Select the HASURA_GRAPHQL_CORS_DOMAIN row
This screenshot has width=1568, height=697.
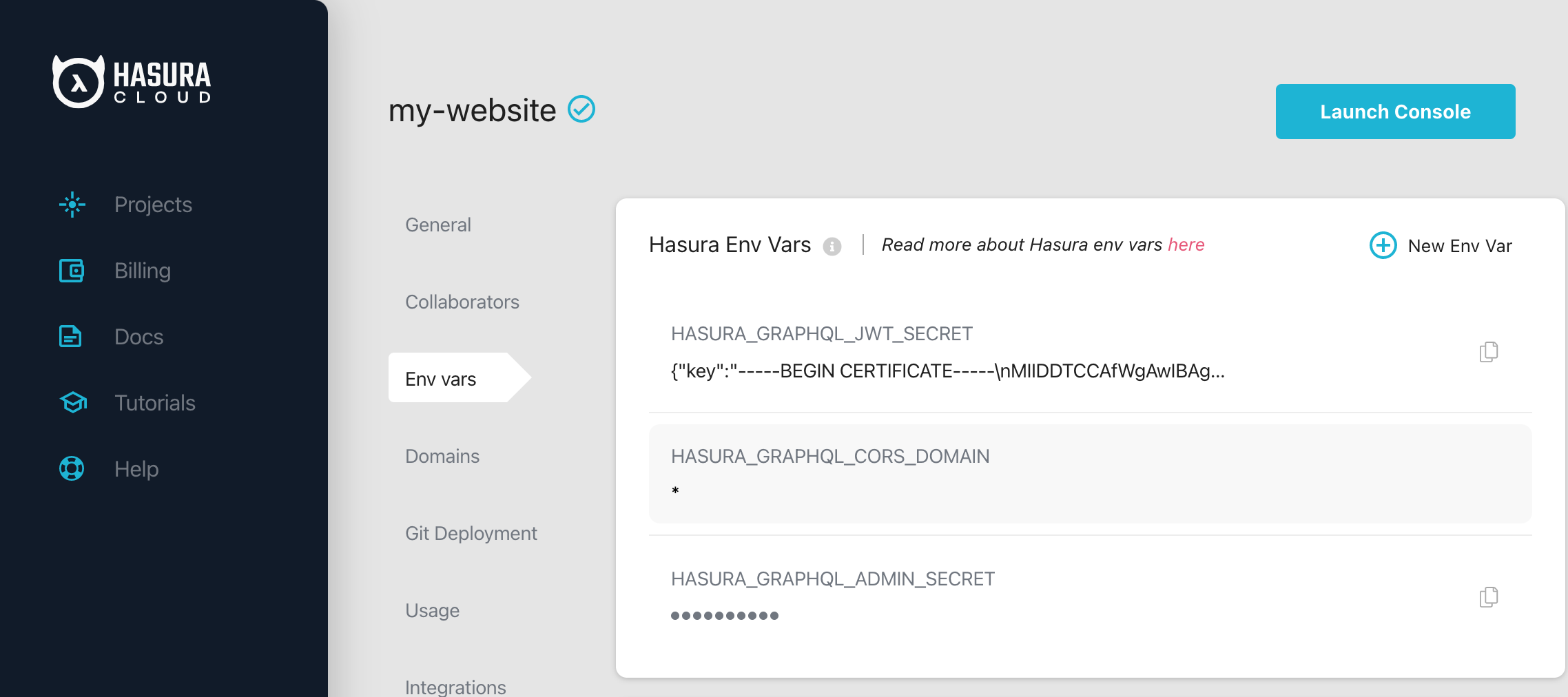click(1090, 474)
